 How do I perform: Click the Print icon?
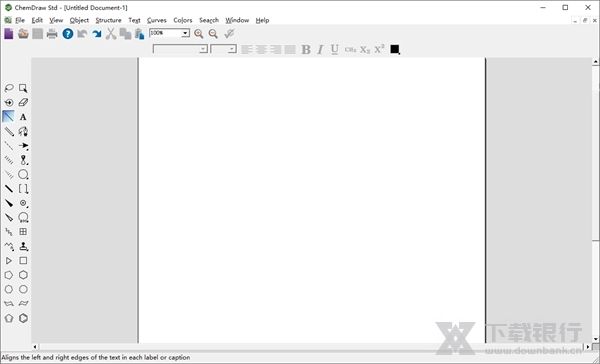click(52, 34)
